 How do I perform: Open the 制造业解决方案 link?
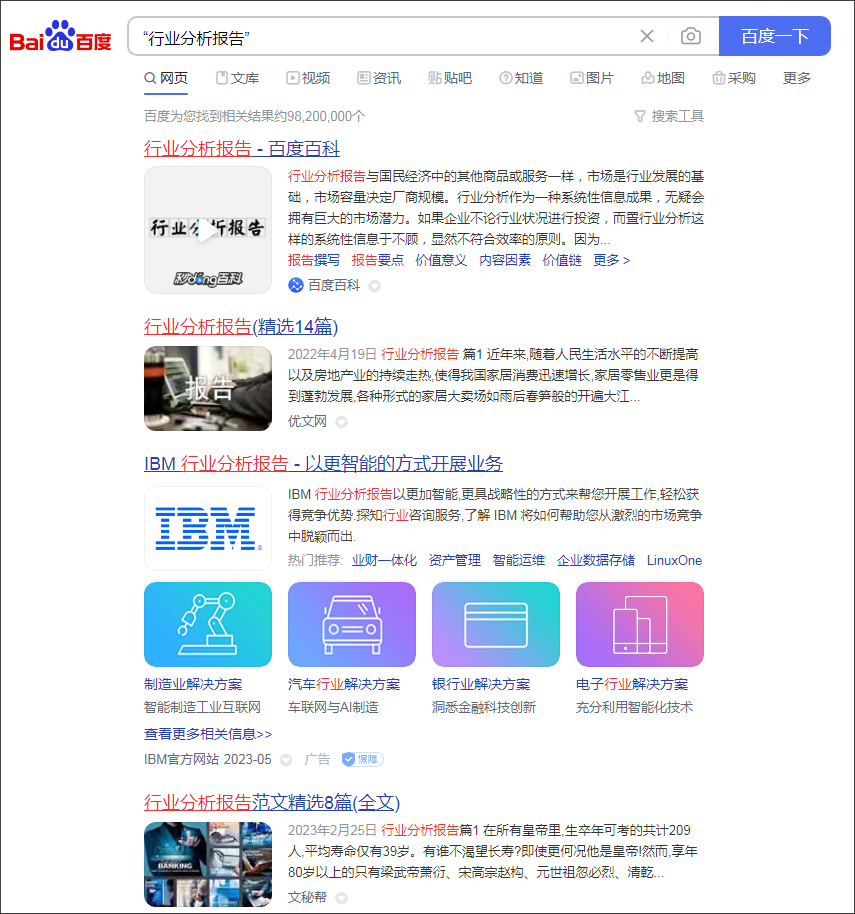click(193, 684)
